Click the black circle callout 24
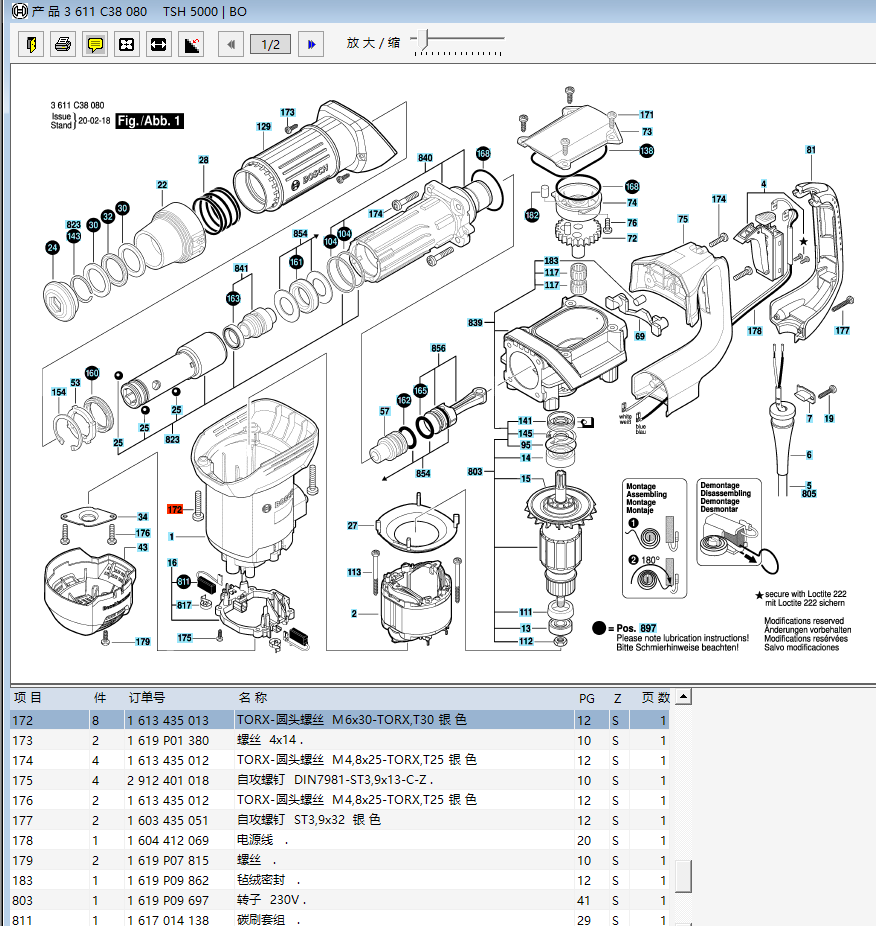This screenshot has height=926, width=876. 53,247
